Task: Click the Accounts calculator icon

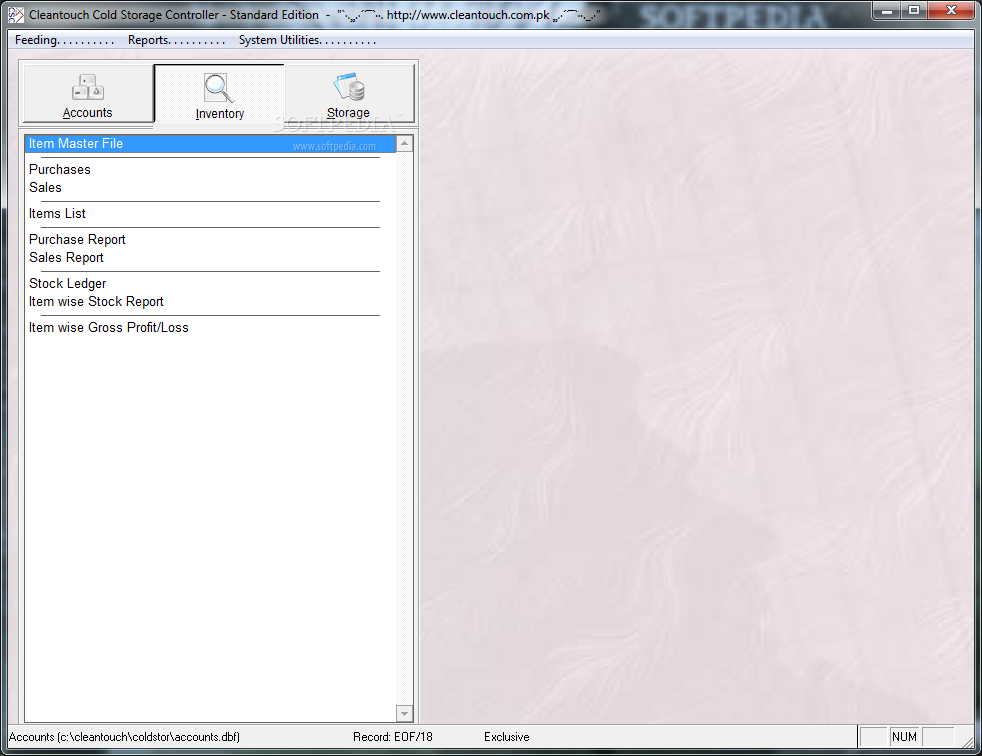Action: click(88, 87)
